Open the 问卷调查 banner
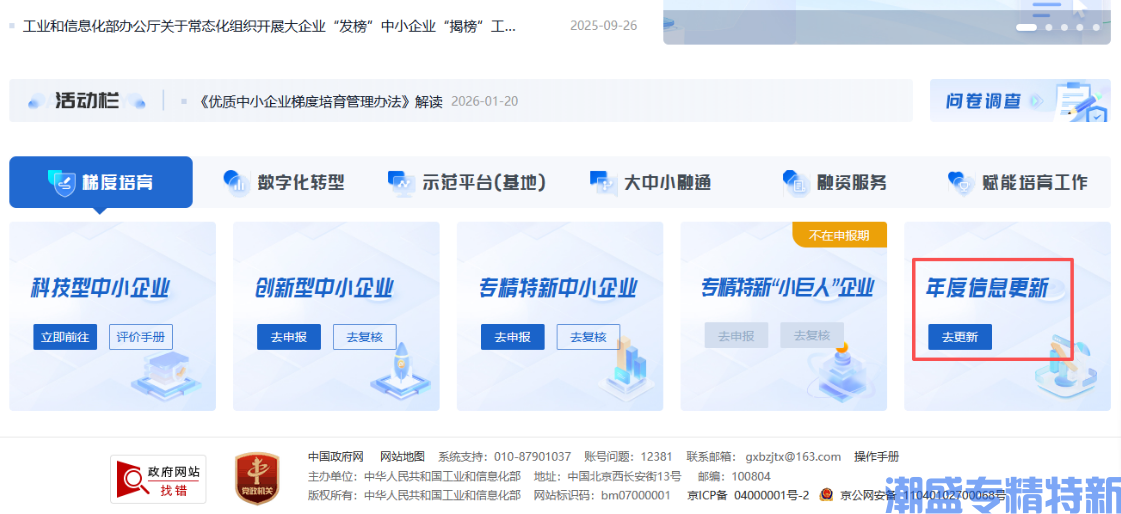This screenshot has width=1121, height=514. (1019, 101)
